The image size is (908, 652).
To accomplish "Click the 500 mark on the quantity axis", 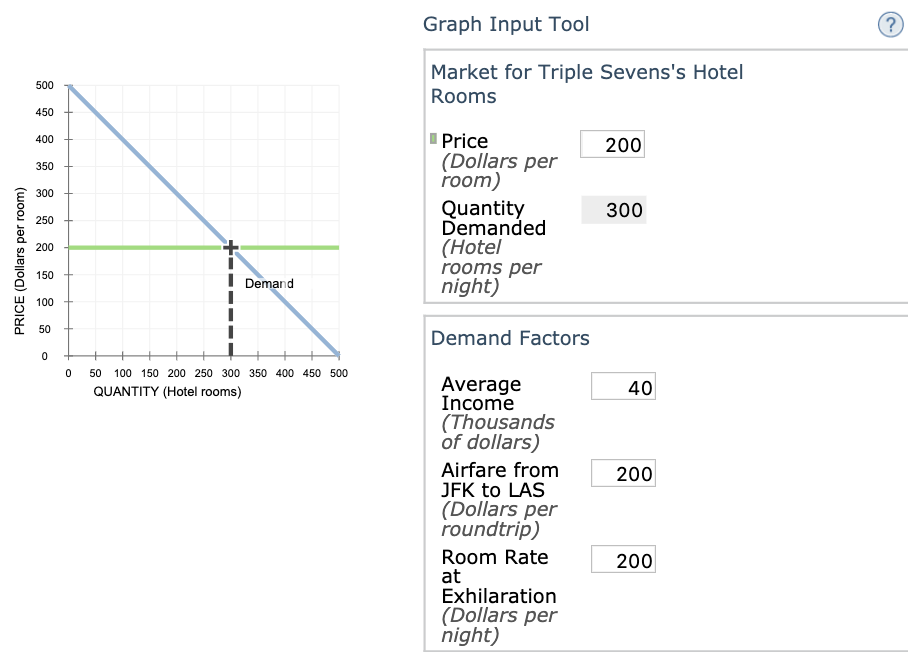I will click(339, 372).
